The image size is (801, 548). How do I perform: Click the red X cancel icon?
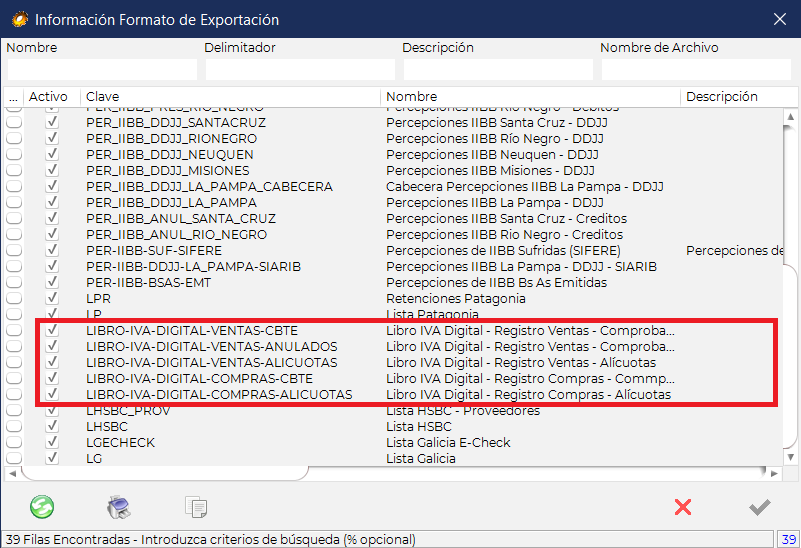tap(683, 507)
